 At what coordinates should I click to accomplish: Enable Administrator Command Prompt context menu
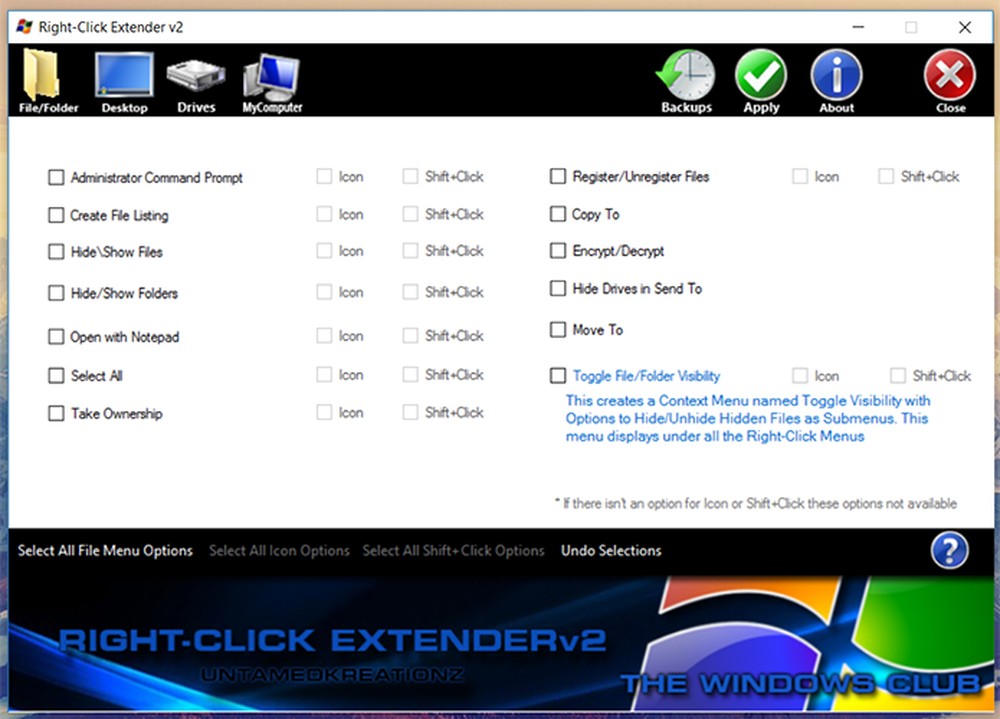pos(56,177)
